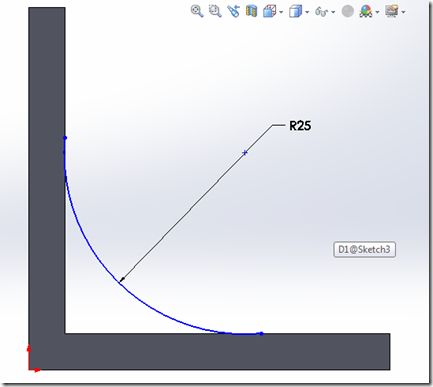Expand the Display Style dropdown arrow
Image resolution: width=433 pixels, height=387 pixels.
point(307,12)
